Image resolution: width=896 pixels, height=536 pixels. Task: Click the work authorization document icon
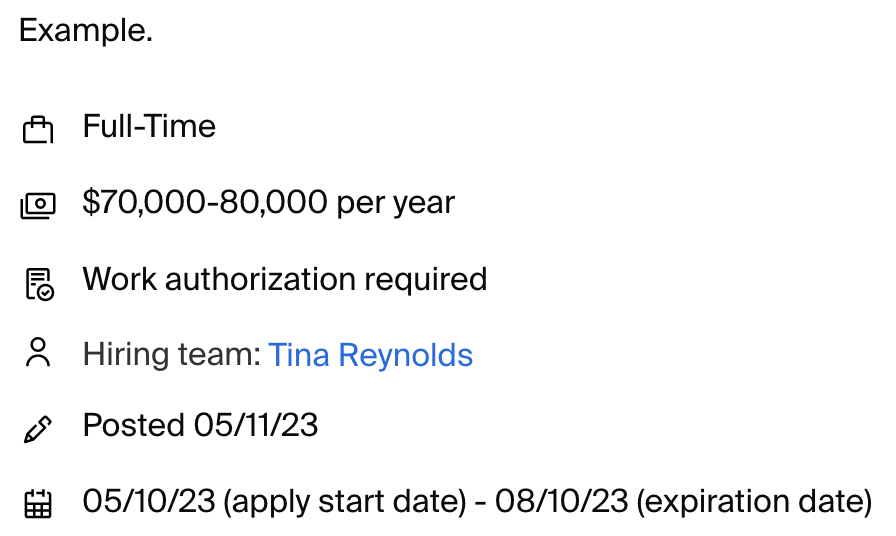click(x=38, y=283)
